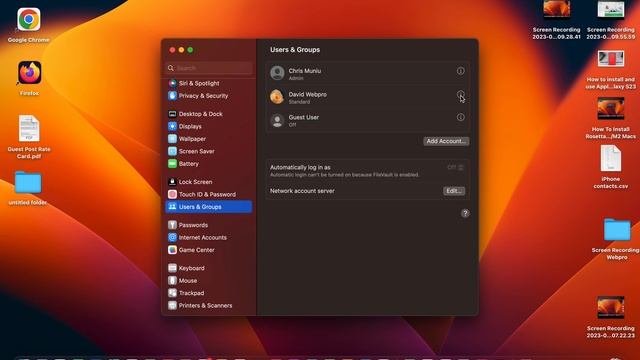The width and height of the screenshot is (640, 360).
Task: Select Users & Groups sidebar item
Action: pos(209,207)
